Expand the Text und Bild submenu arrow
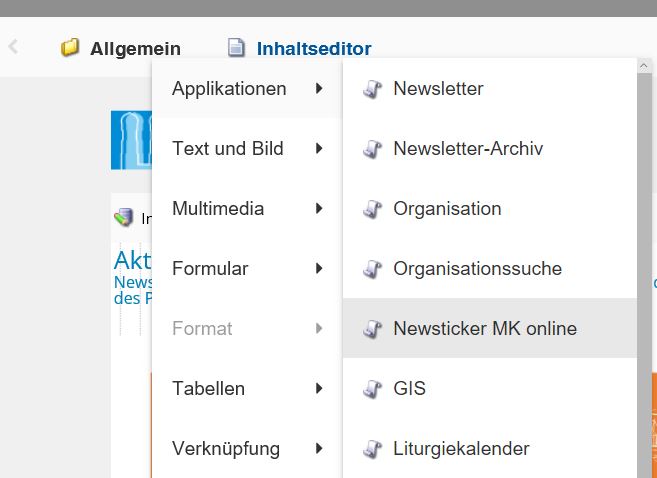The height and width of the screenshot is (478, 657). (319, 149)
